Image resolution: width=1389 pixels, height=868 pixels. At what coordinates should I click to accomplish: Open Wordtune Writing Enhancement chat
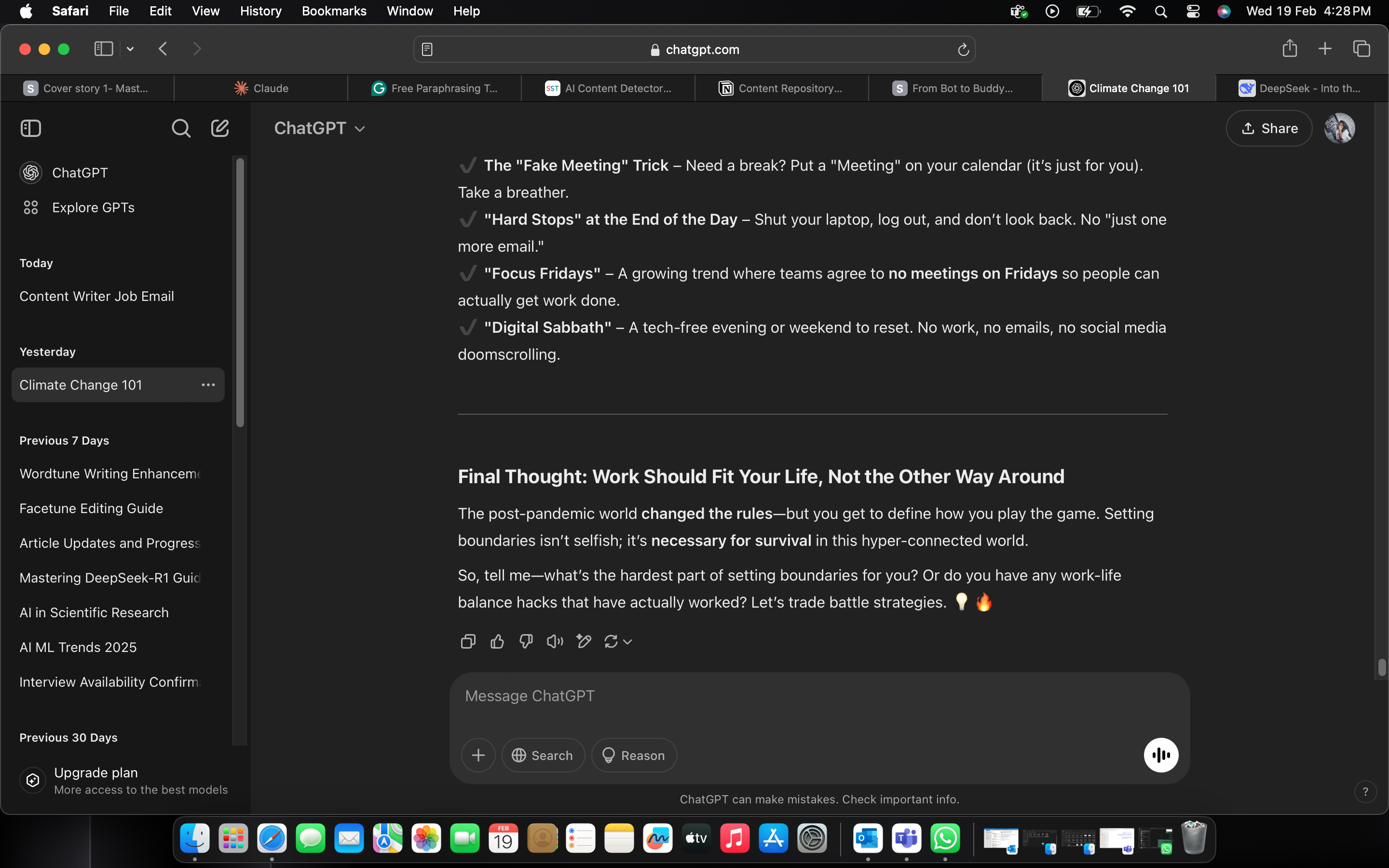[118, 474]
